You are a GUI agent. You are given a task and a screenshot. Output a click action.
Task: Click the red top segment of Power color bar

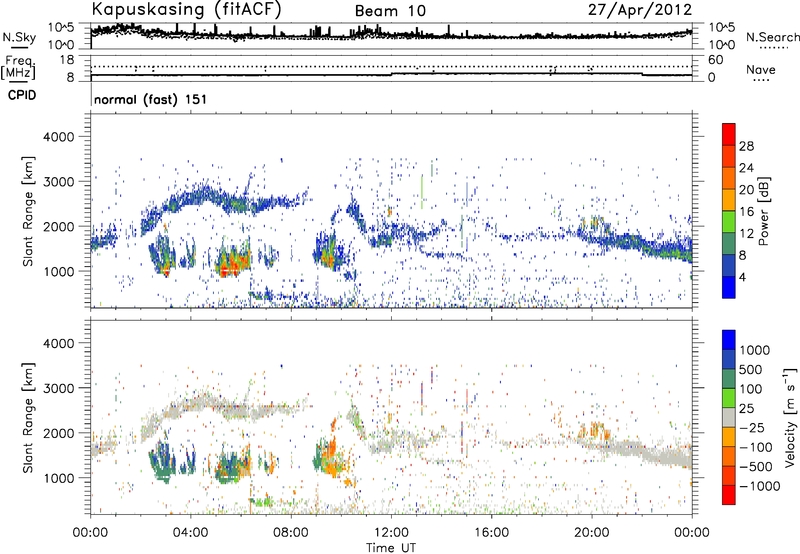(729, 134)
